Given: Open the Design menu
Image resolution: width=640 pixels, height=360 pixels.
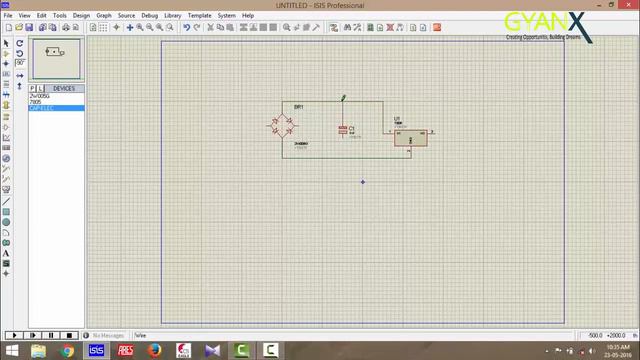Looking at the screenshot, I should 81,16.
